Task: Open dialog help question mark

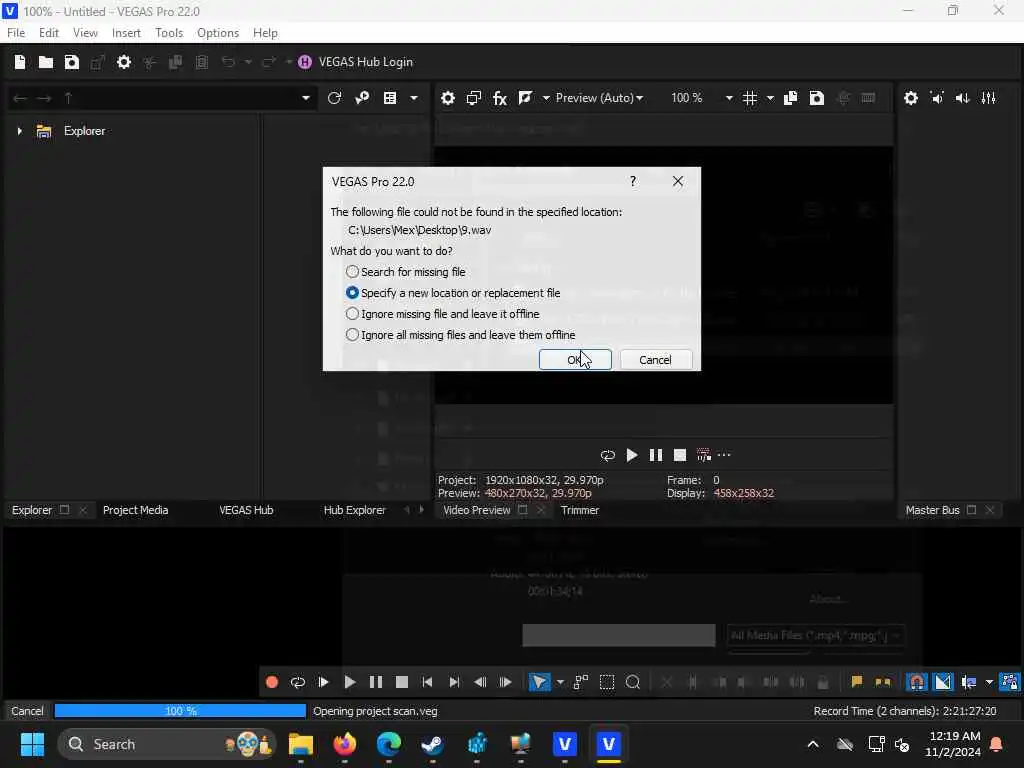Action: click(x=633, y=182)
